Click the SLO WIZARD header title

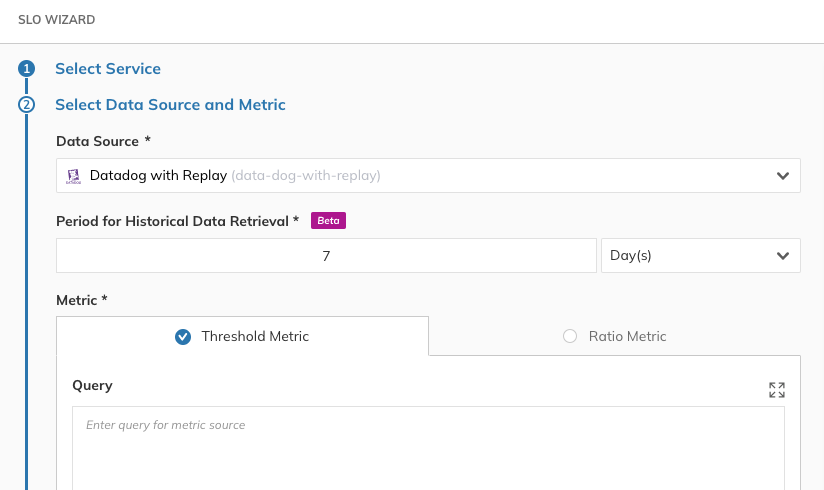[56, 19]
